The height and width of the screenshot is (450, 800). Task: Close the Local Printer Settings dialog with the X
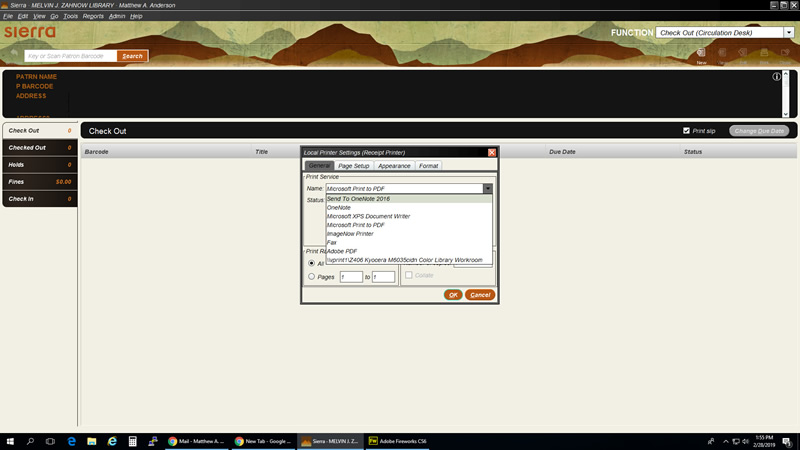point(491,153)
